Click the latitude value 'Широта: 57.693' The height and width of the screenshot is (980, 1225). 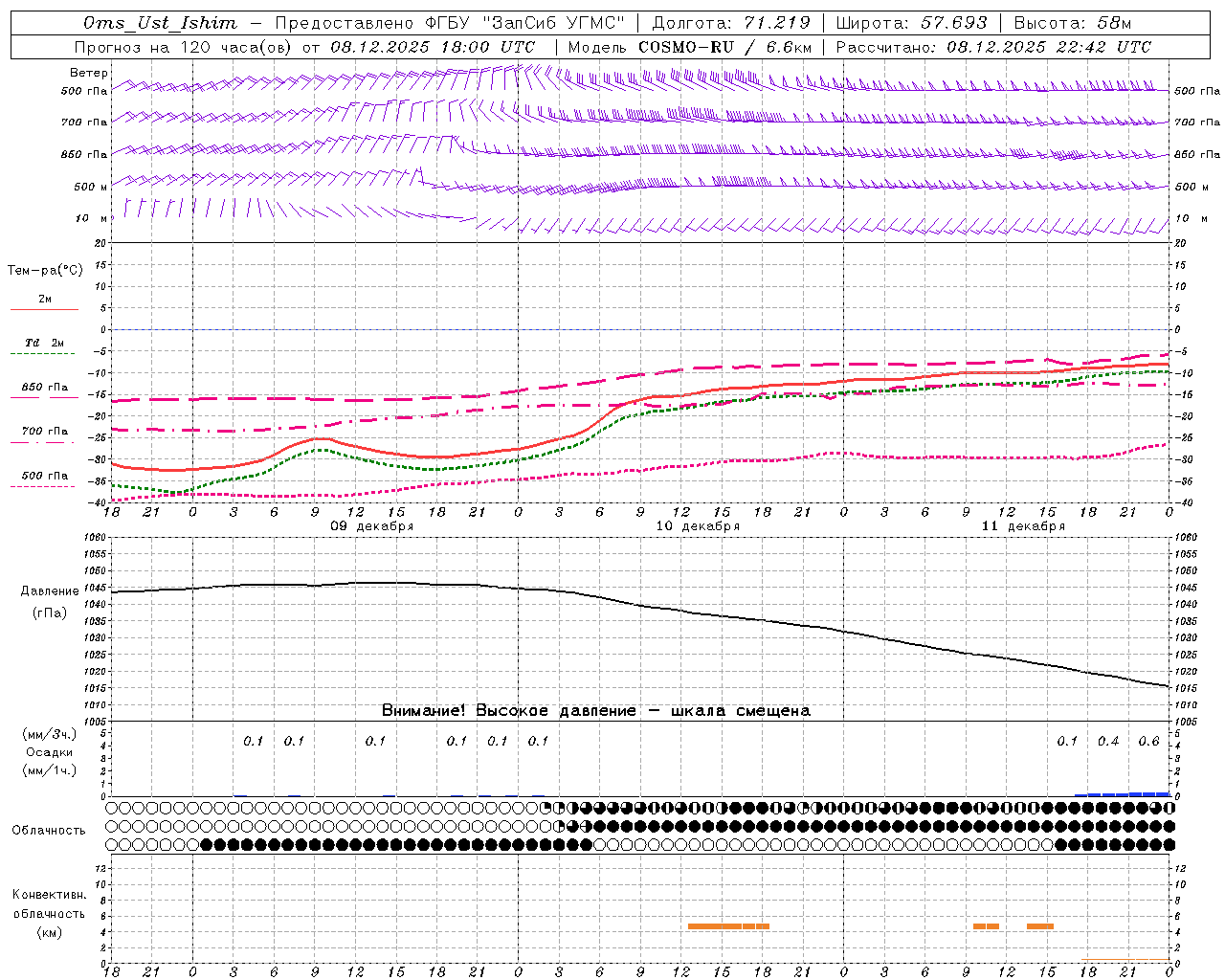(x=911, y=23)
